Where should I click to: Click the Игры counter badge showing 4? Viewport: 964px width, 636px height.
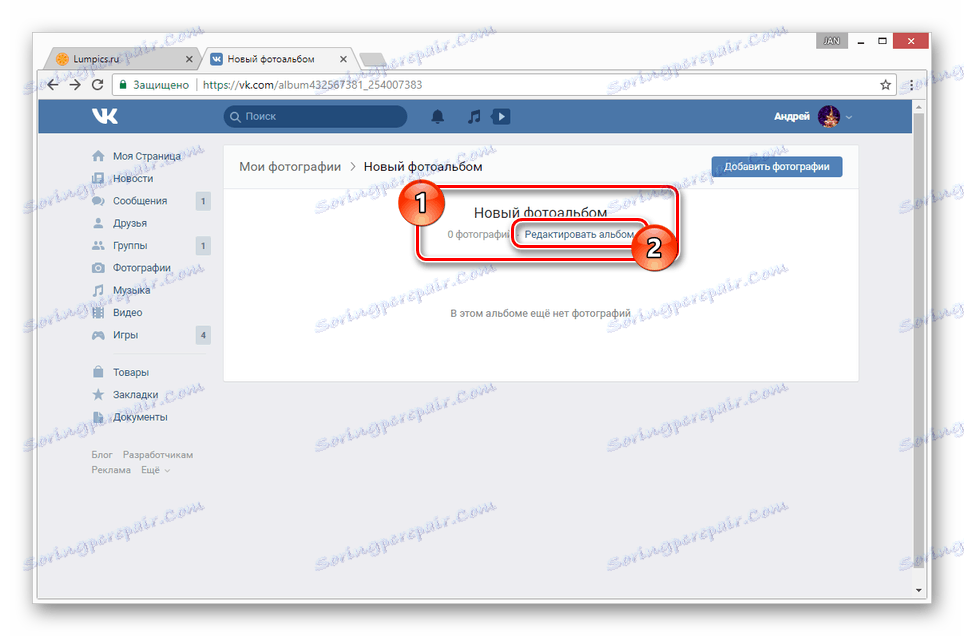click(x=203, y=335)
